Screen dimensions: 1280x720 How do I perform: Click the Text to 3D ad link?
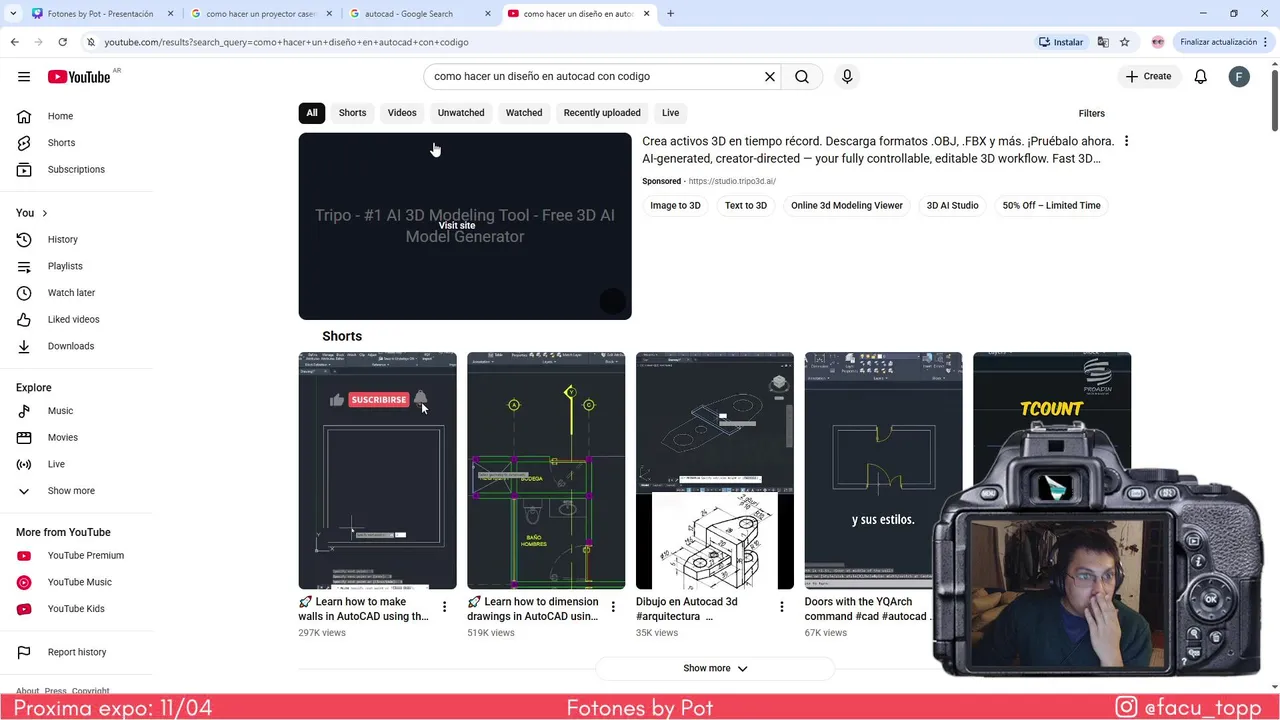[x=746, y=206]
